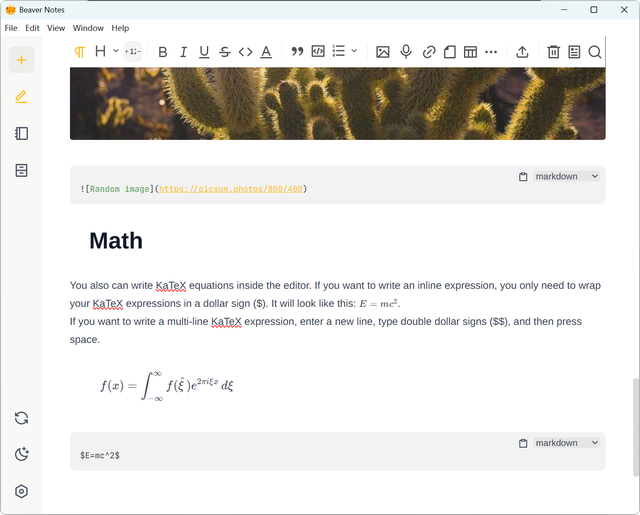Open the Edit menu
The width and height of the screenshot is (640, 515).
(32, 28)
